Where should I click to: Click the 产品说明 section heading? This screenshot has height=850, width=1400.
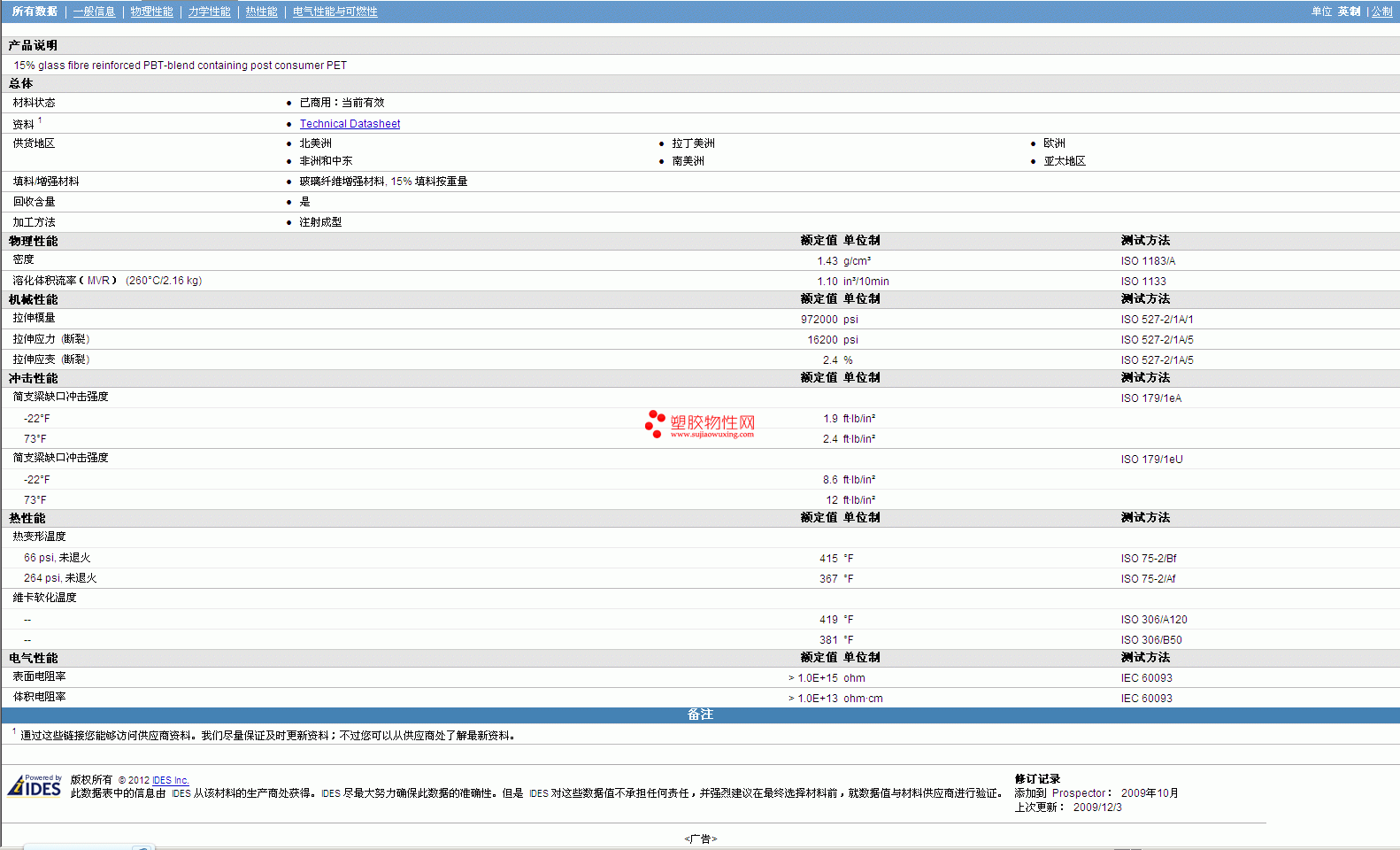click(x=33, y=45)
